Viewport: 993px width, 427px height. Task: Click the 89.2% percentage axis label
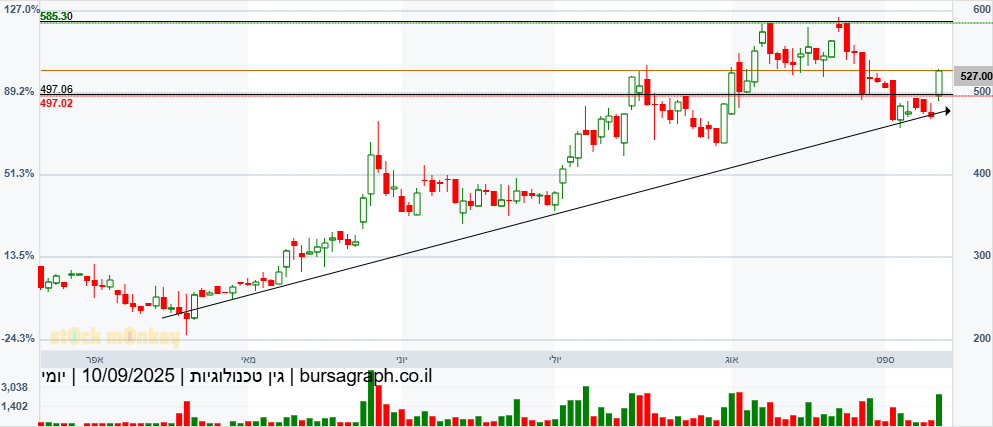(20, 92)
